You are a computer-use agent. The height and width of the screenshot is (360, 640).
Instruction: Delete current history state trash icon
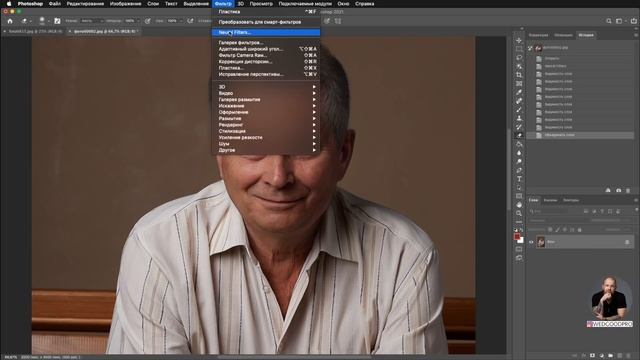(x=628, y=190)
